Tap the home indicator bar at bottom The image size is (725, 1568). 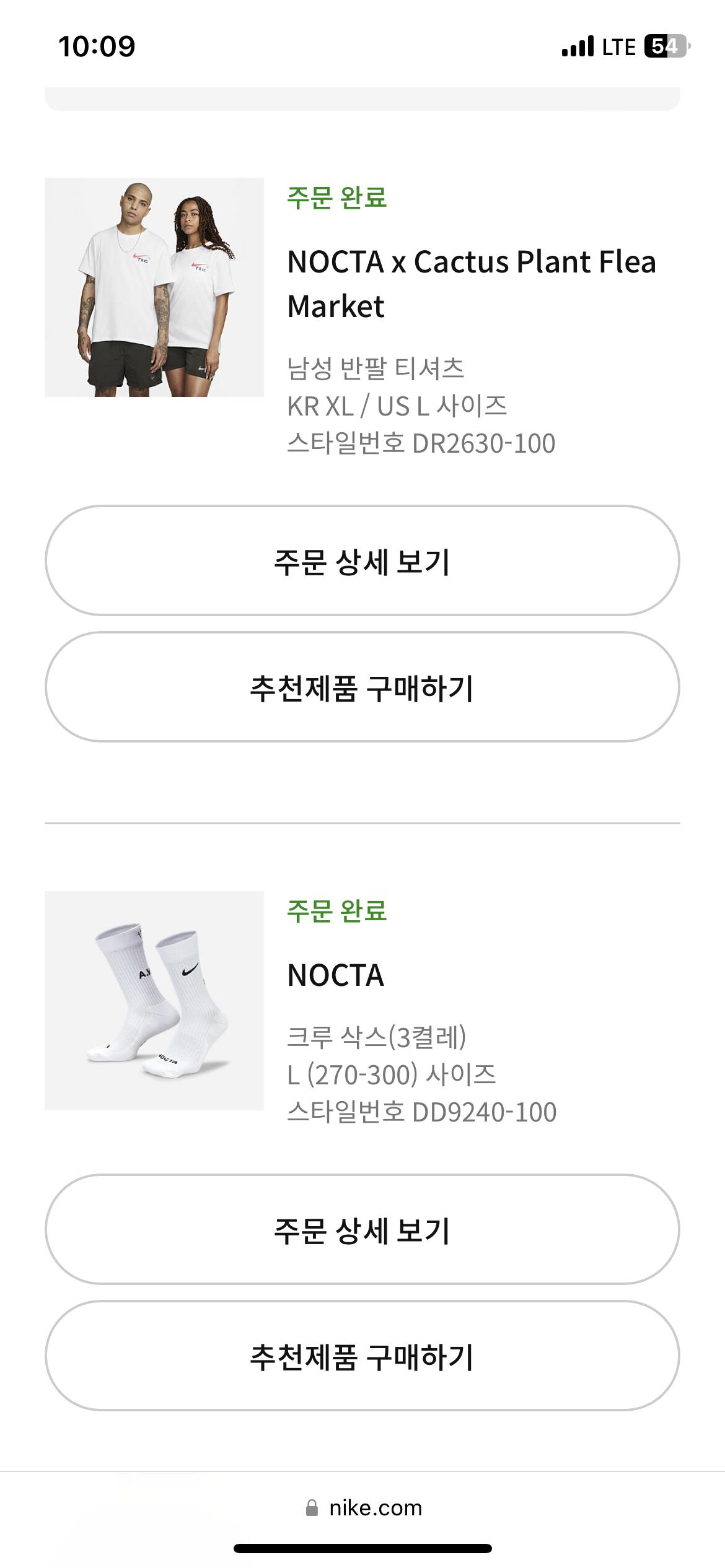coord(362,1549)
